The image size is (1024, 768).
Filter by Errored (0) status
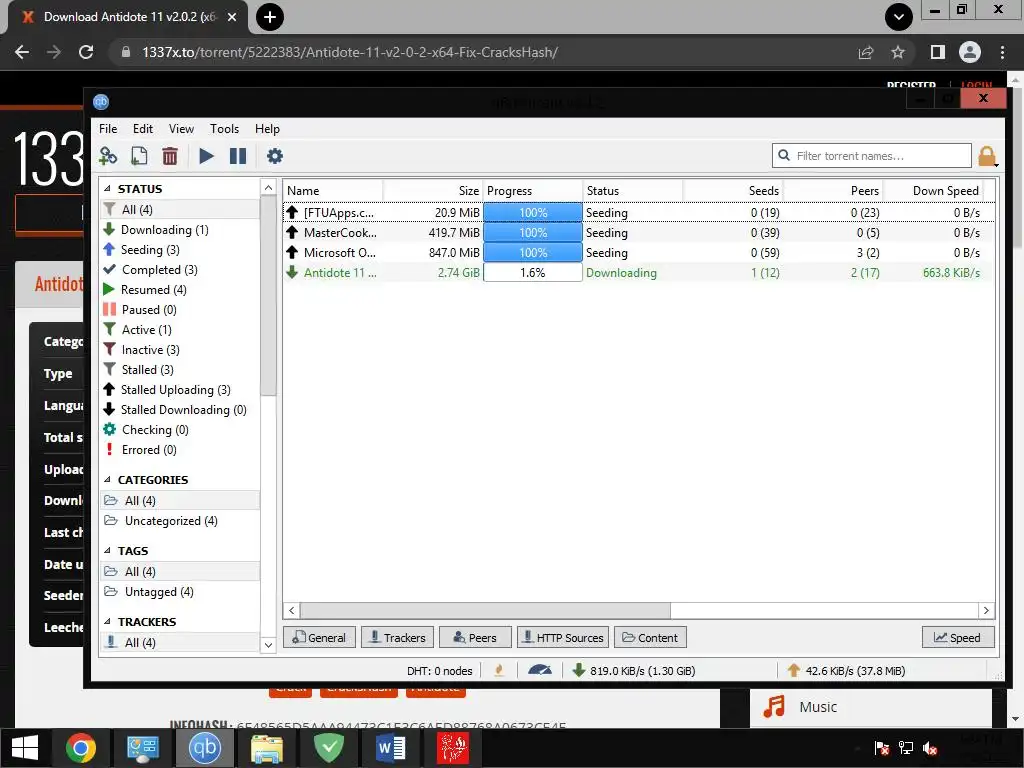point(149,450)
